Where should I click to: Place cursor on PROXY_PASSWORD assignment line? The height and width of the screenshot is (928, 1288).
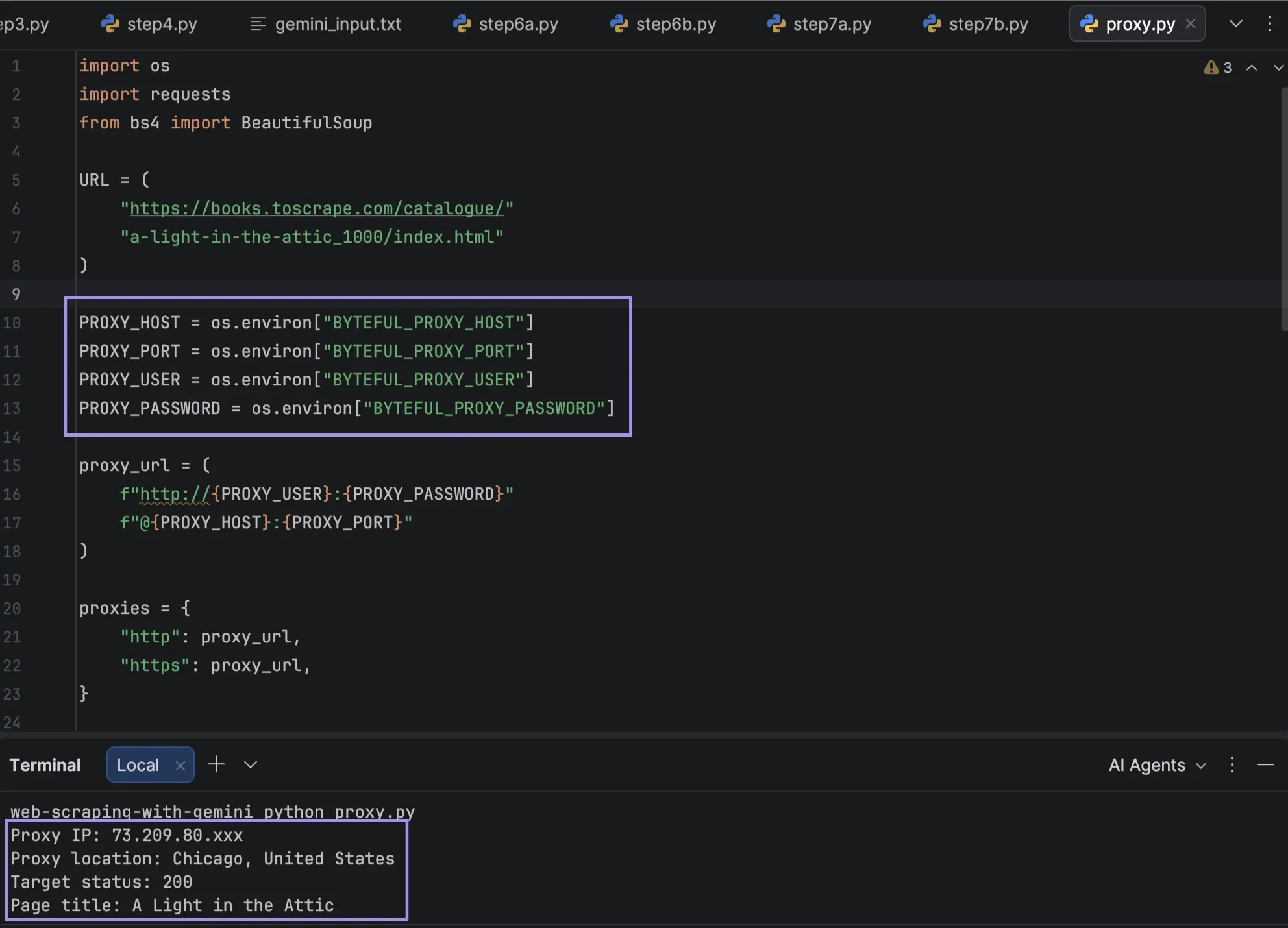tap(347, 408)
